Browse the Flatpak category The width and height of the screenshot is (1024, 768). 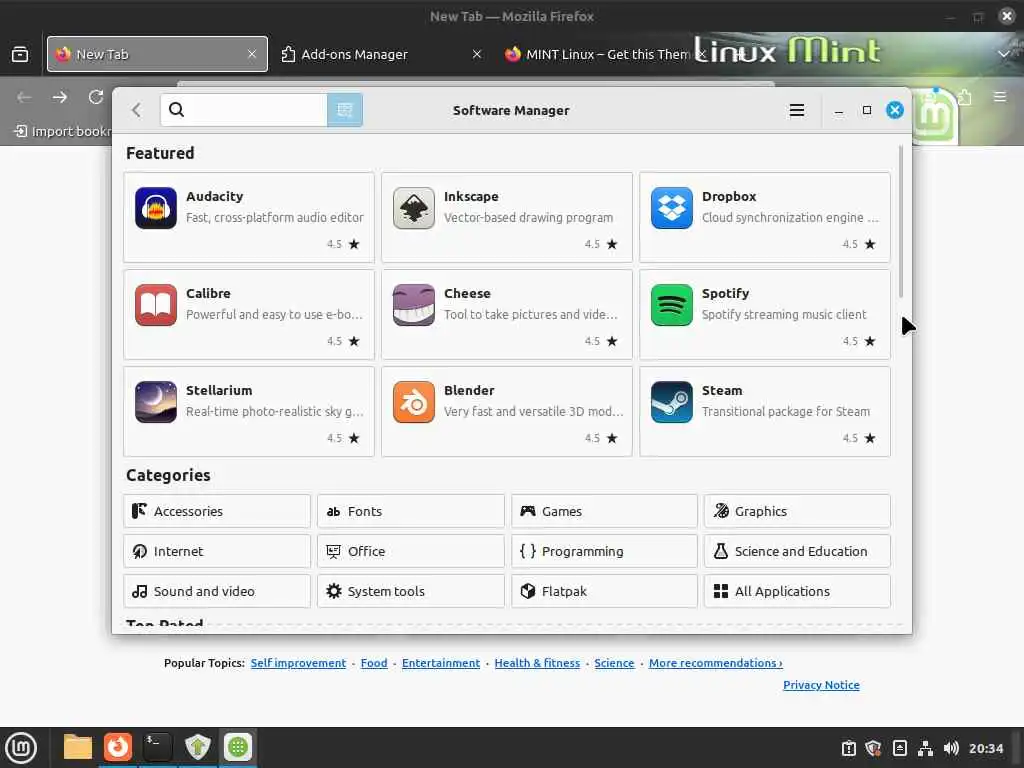click(x=604, y=591)
